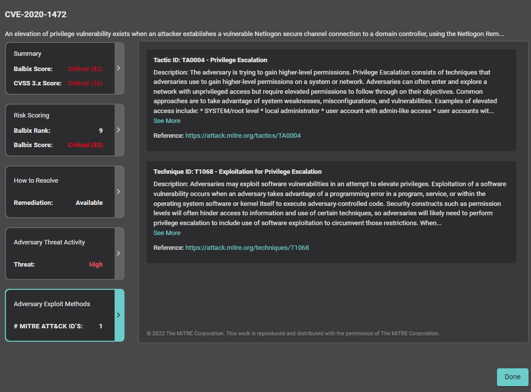
Task: Expand the Adversary Threat Activity card chevron
Action: tap(119, 253)
